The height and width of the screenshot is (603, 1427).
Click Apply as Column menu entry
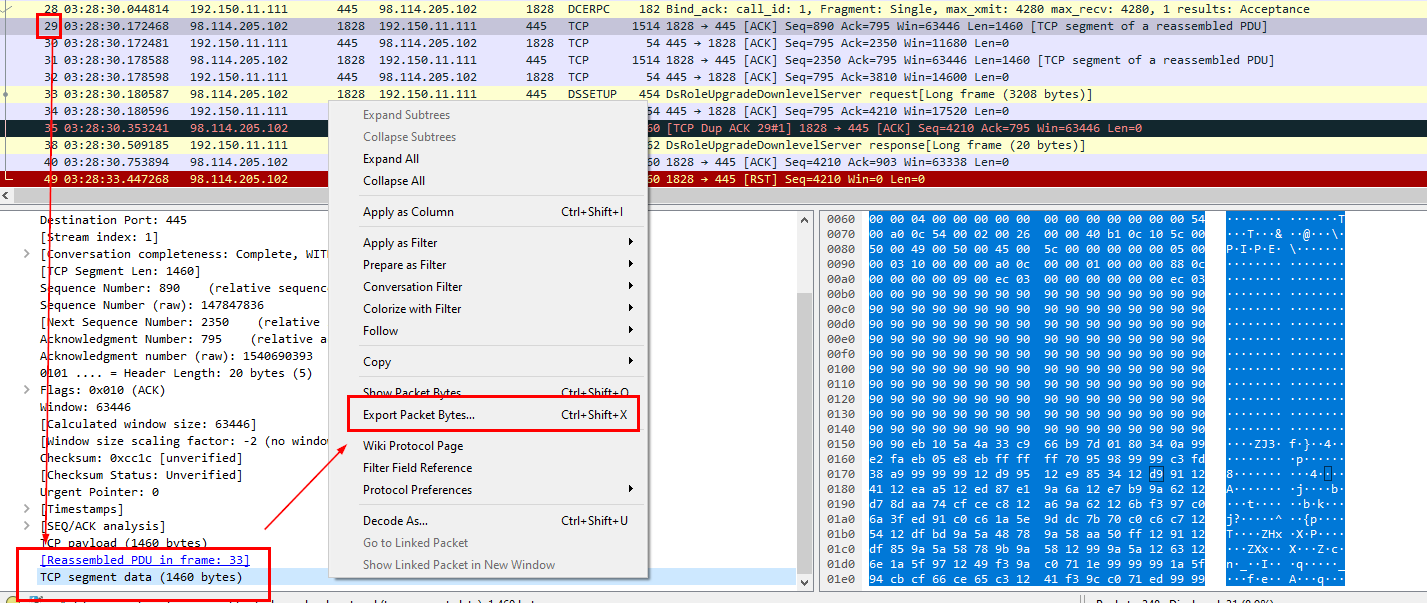408,212
